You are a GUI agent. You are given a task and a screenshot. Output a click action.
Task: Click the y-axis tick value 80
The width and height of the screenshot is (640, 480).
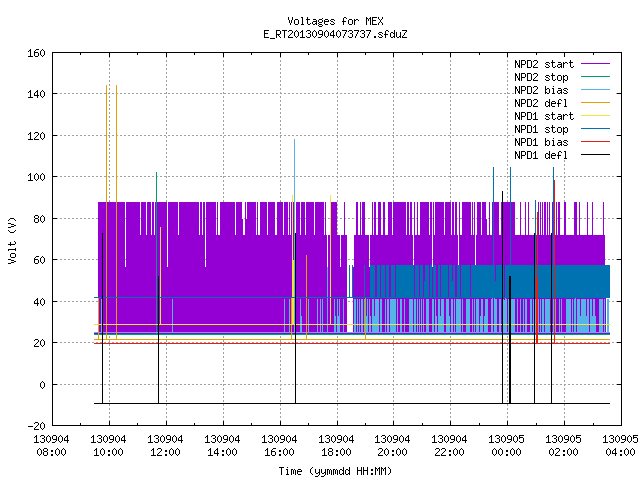[x=39, y=219]
